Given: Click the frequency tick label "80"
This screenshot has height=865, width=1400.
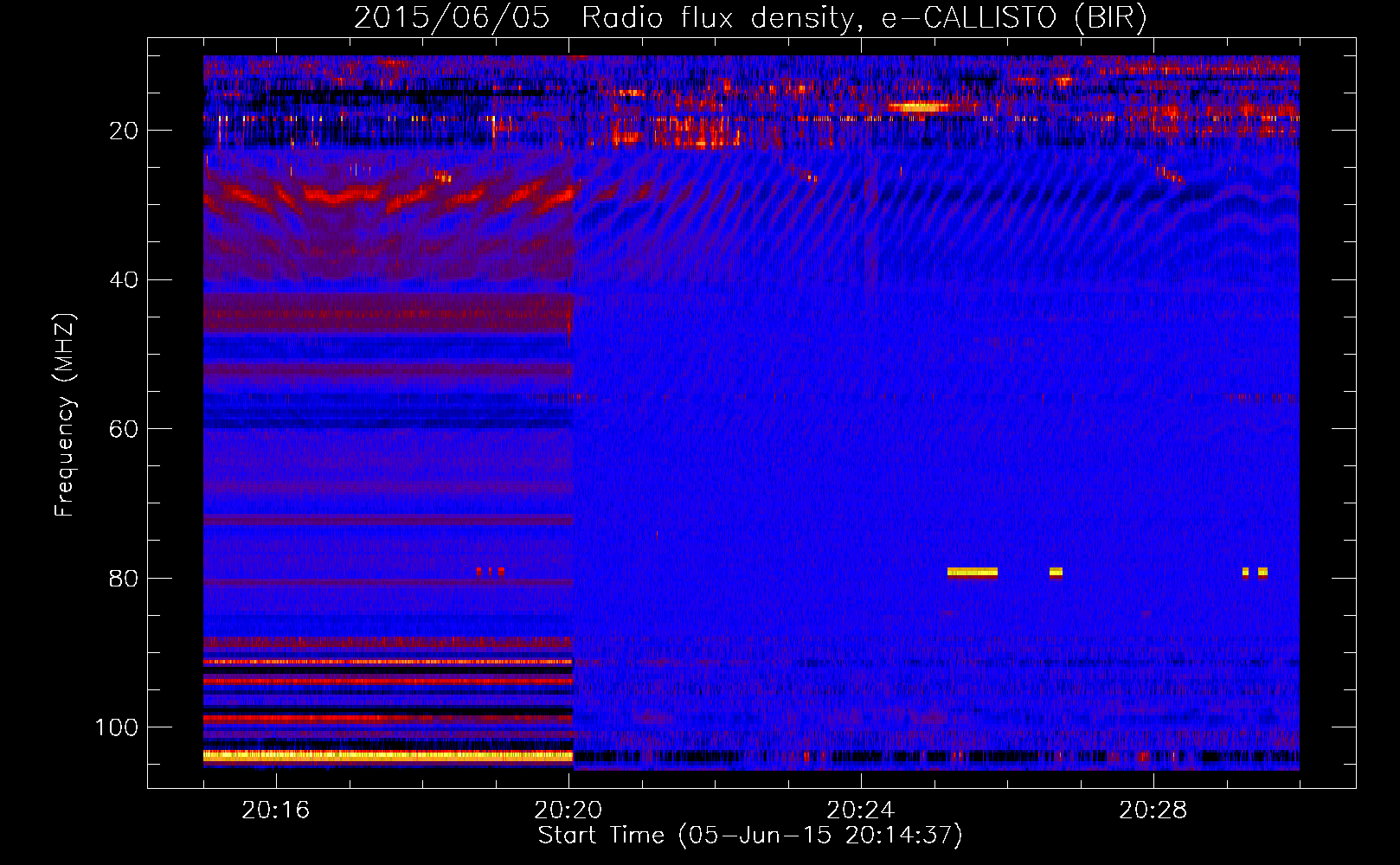Looking at the screenshot, I should [x=125, y=579].
